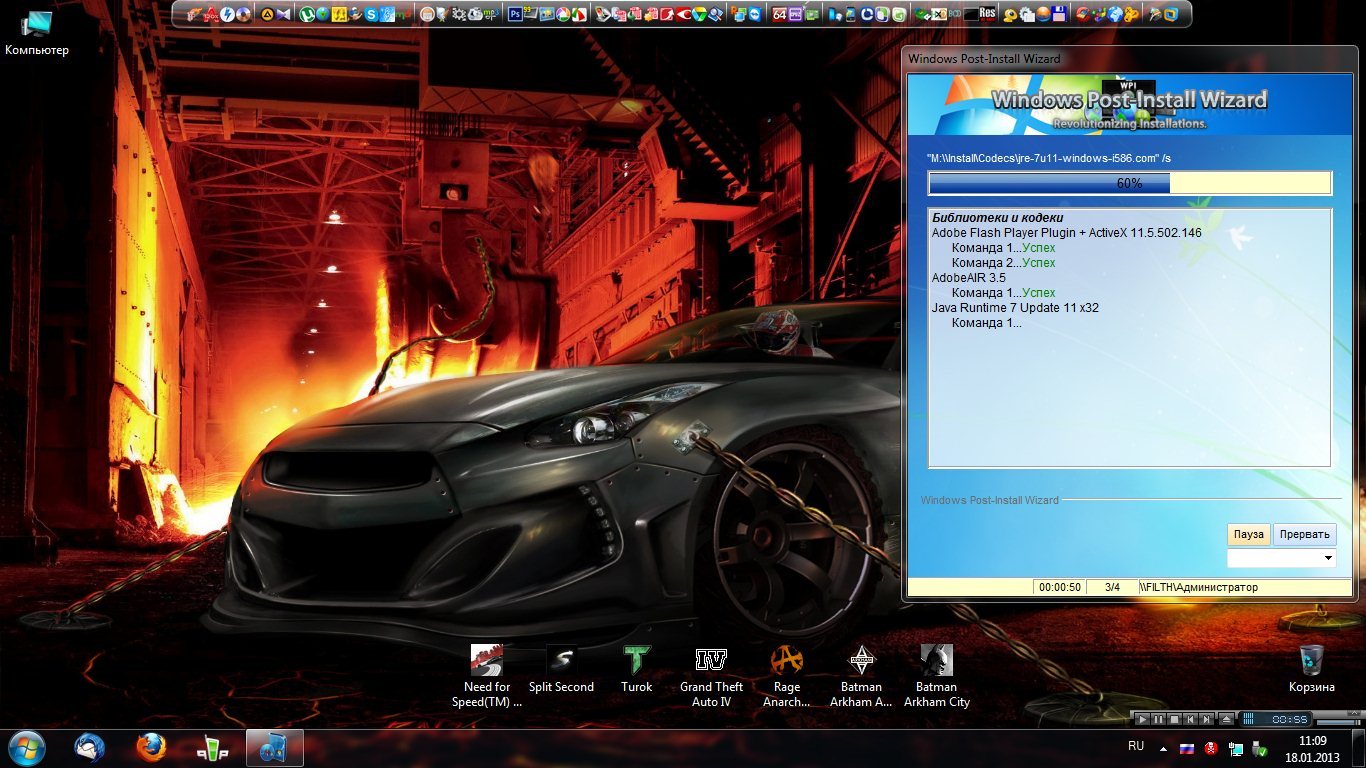Open Need for Speed desktop shortcut
The height and width of the screenshot is (768, 1366).
pos(487,662)
